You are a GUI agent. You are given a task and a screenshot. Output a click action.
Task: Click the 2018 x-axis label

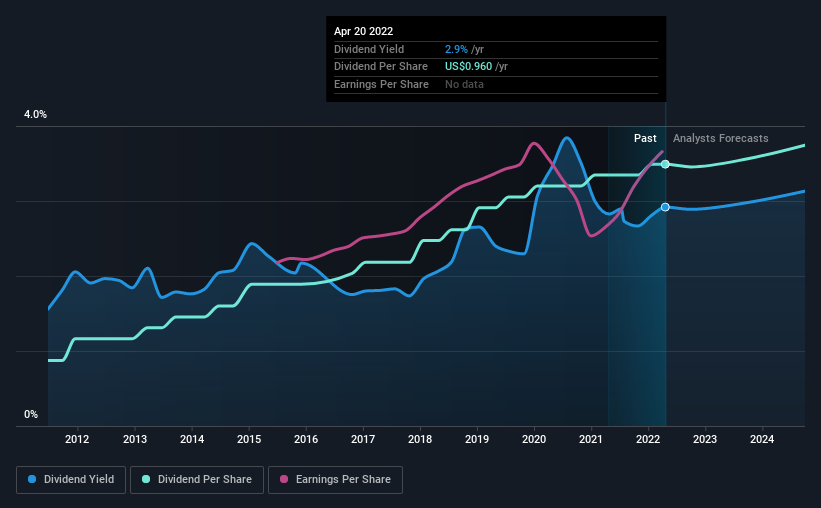(420, 439)
